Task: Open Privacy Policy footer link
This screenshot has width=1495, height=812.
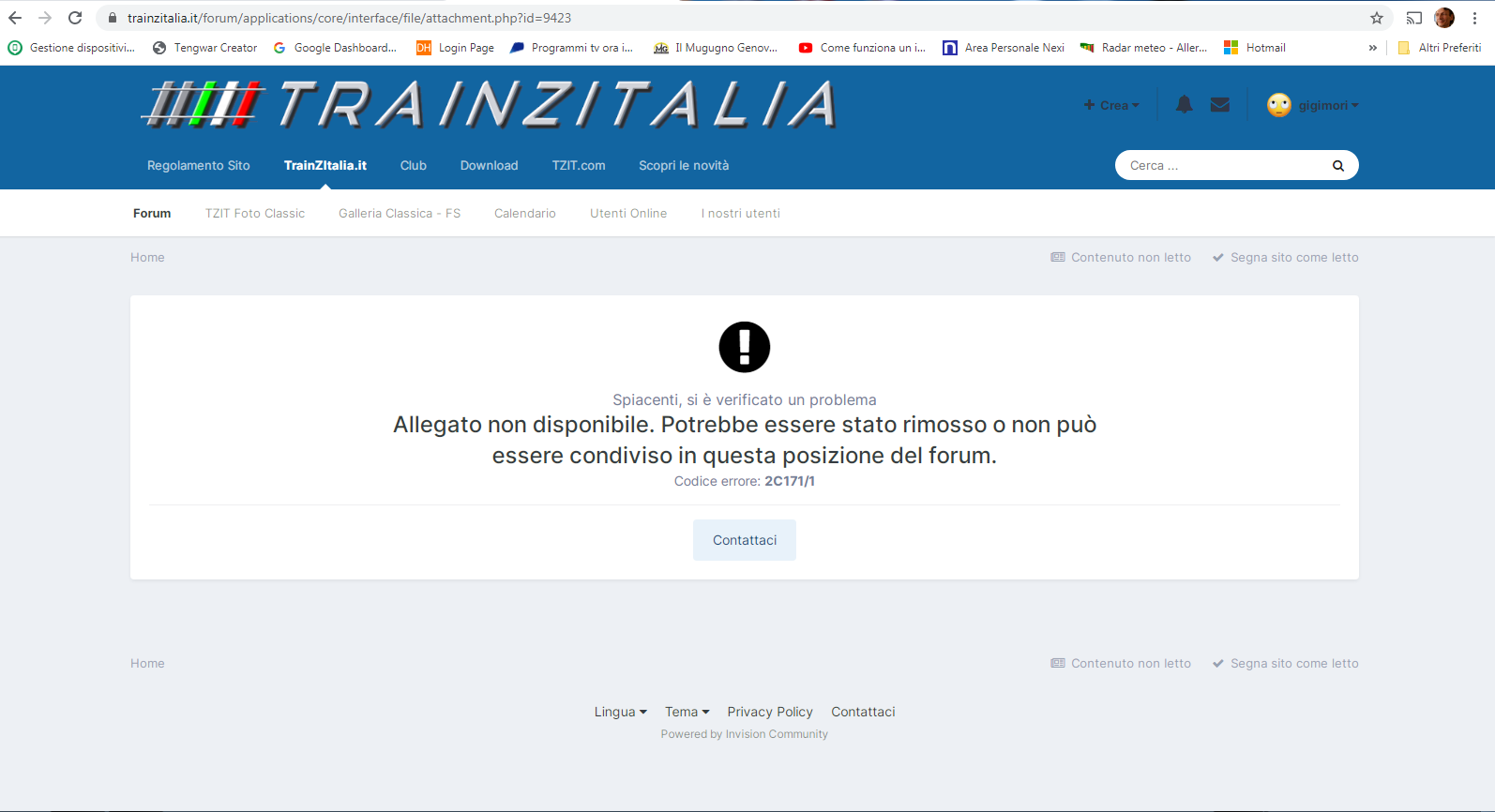Action: point(770,712)
